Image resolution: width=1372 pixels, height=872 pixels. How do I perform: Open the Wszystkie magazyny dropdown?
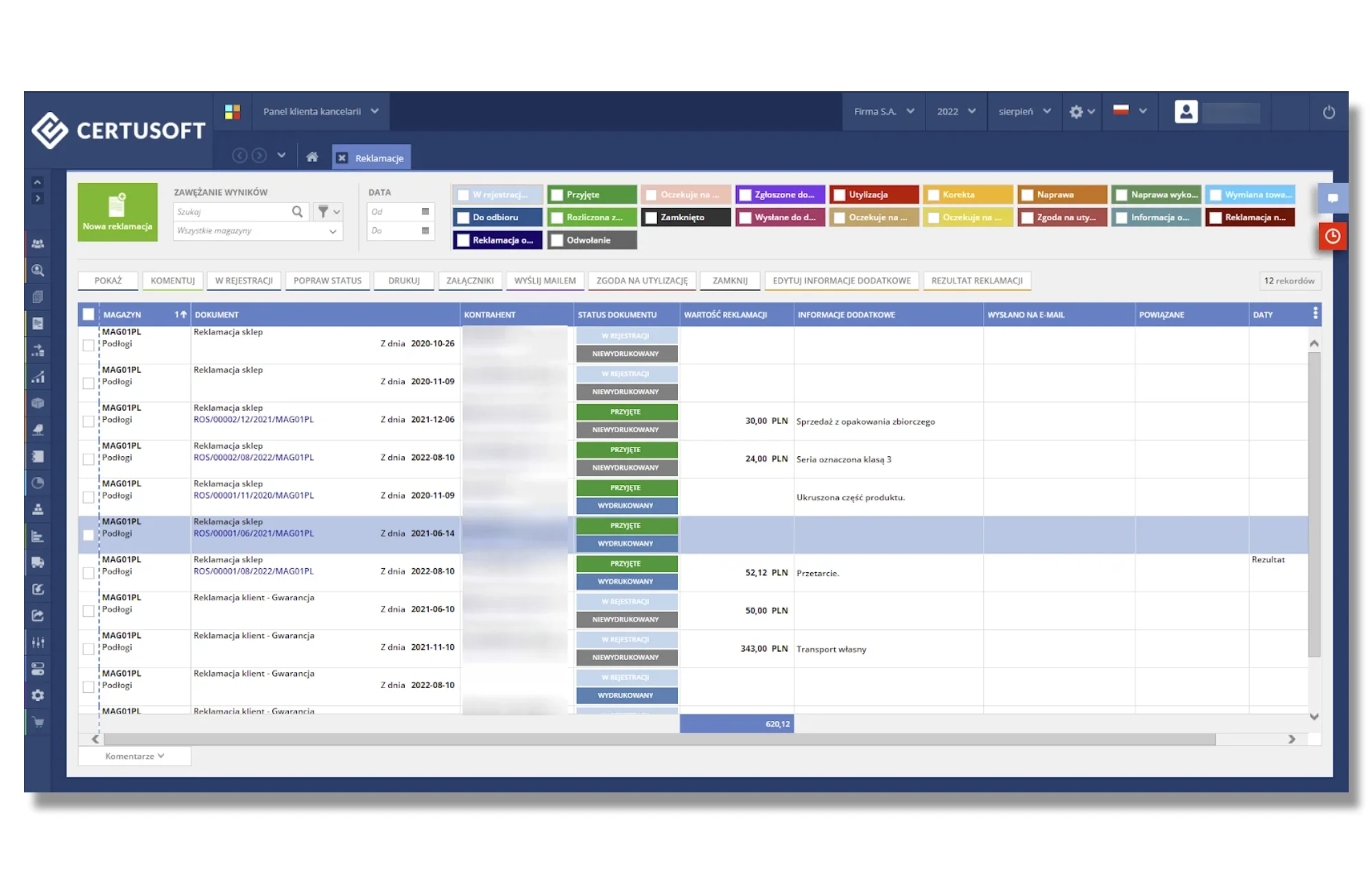pyautogui.click(x=257, y=232)
